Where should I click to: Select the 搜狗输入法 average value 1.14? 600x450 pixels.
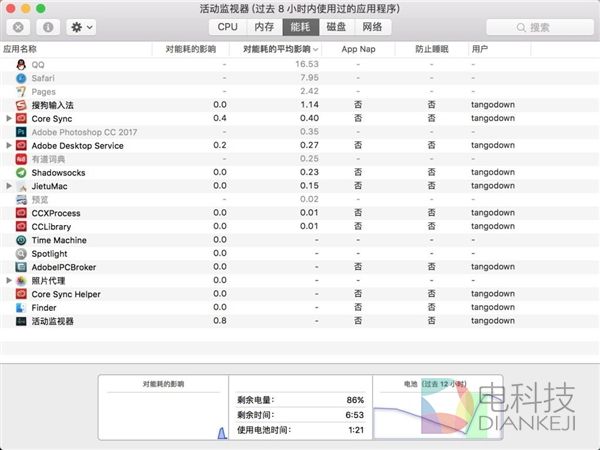coord(309,104)
